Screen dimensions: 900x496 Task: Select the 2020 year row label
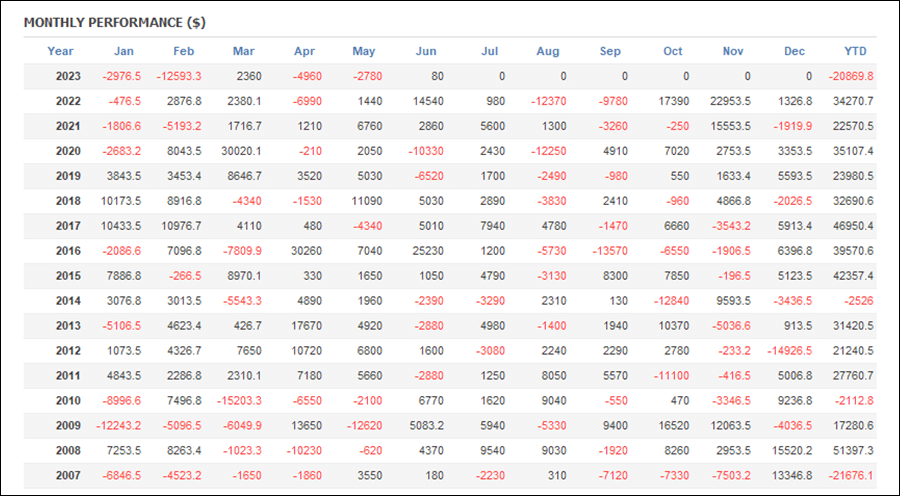coord(68,152)
